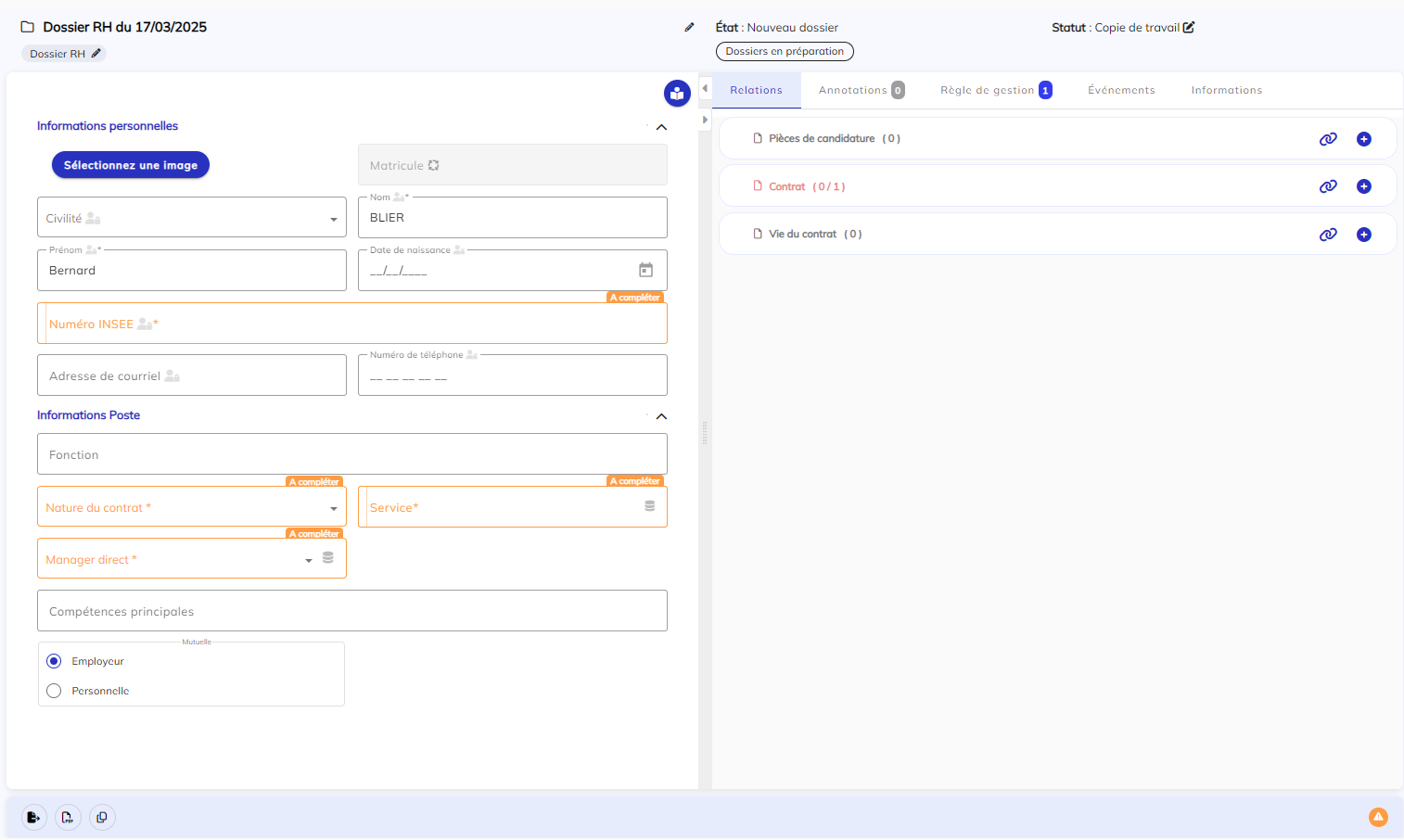Click the Numéro INSEE input field
The width and height of the screenshot is (1404, 840).
(352, 324)
